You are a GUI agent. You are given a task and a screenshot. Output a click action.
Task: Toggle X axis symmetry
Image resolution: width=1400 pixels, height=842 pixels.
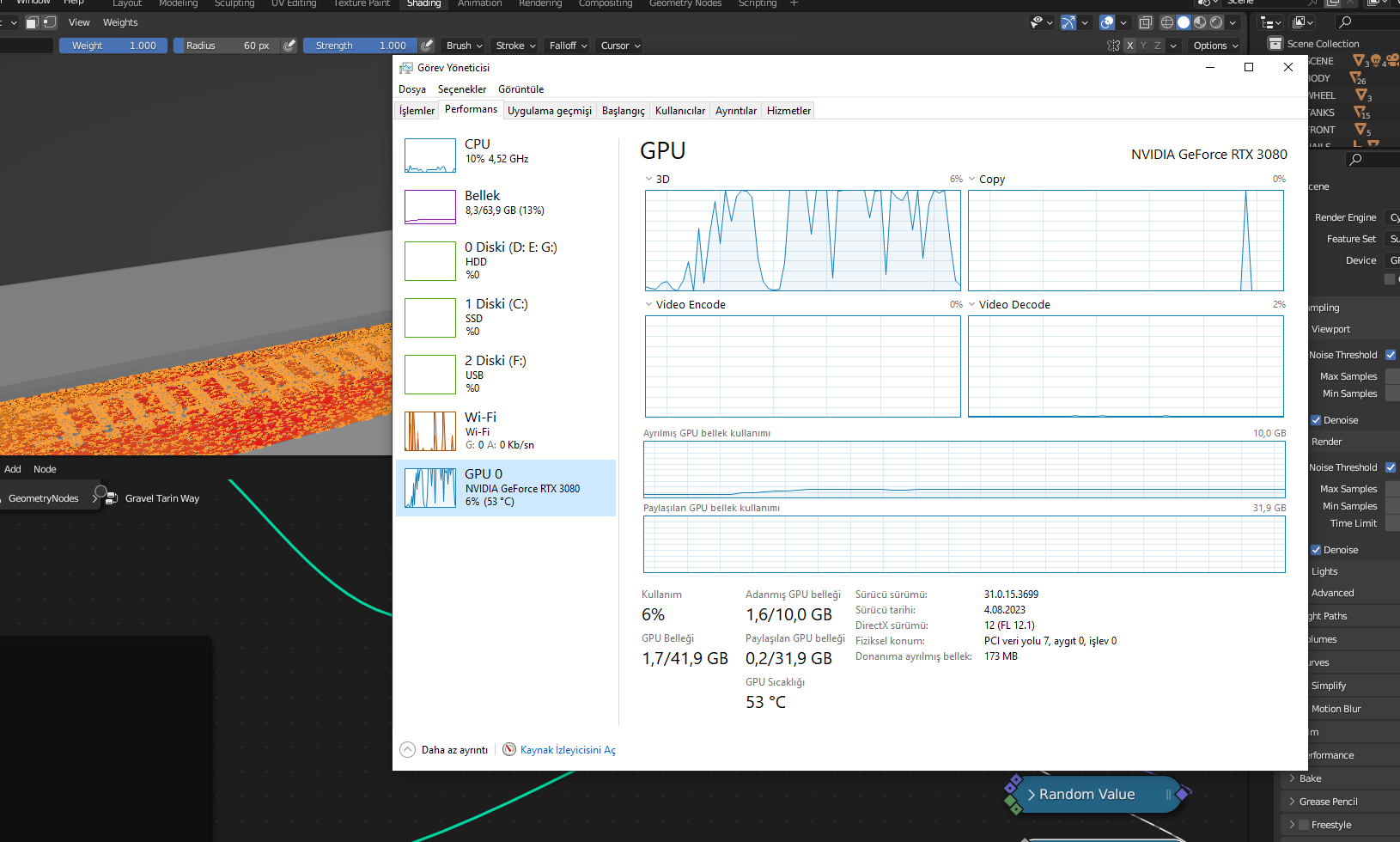[x=1130, y=46]
